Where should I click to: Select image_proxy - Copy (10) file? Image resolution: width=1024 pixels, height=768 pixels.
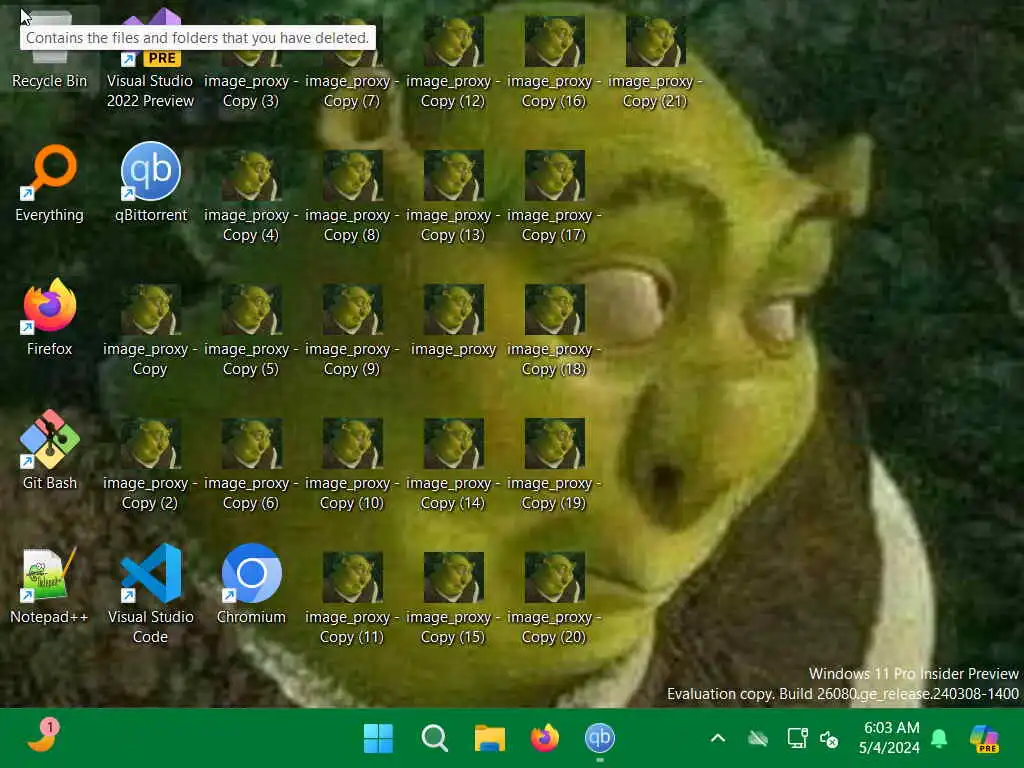point(352,464)
